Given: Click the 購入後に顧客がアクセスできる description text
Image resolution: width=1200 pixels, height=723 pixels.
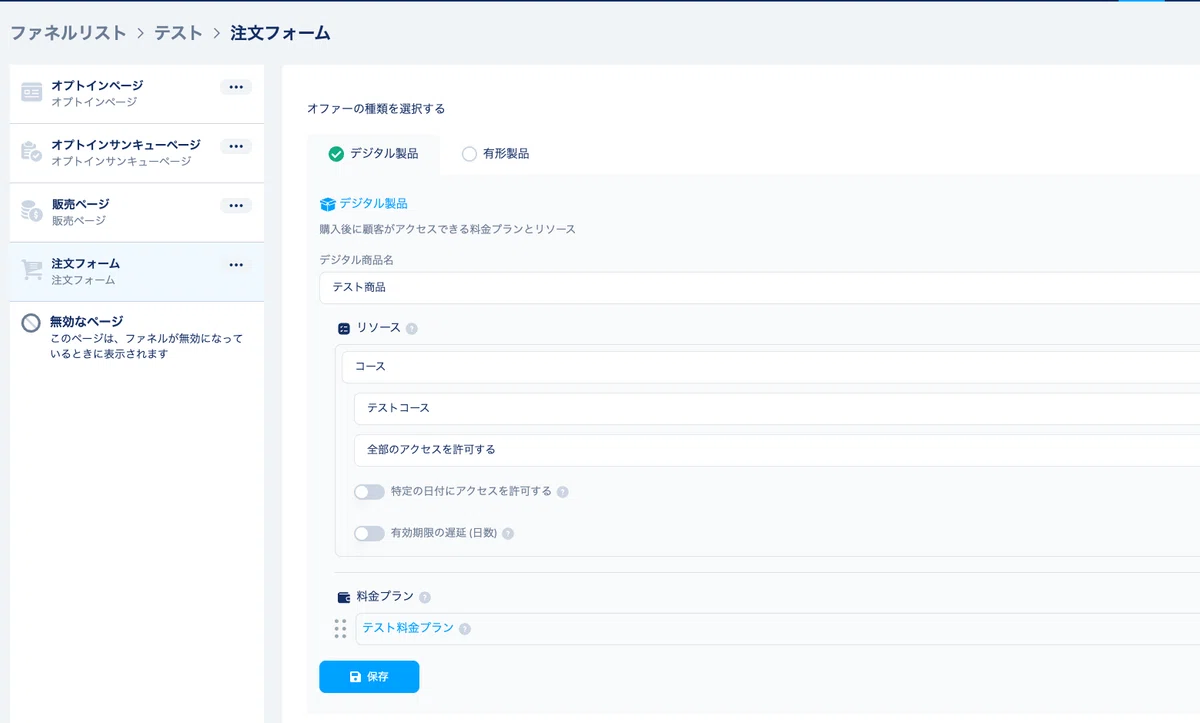Looking at the screenshot, I should [447, 229].
